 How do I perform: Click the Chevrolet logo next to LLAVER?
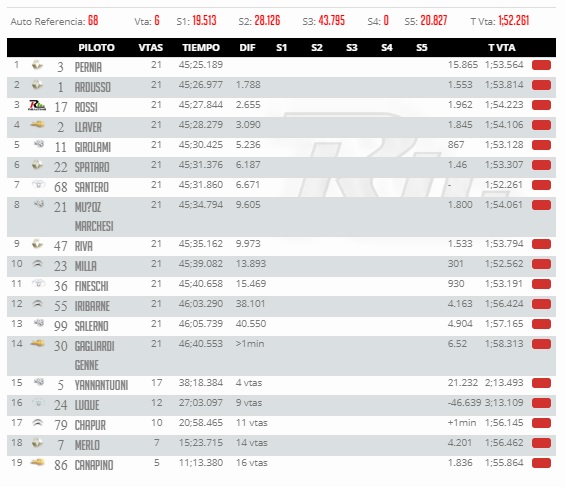37,125
